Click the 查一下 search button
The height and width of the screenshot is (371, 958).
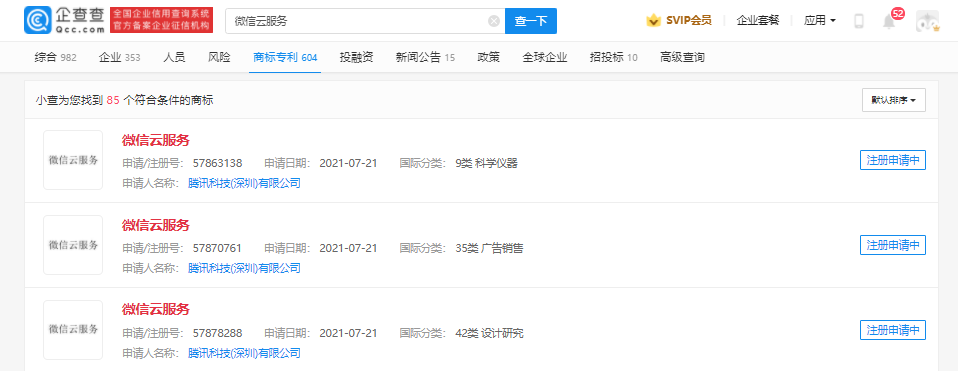pyautogui.click(x=531, y=21)
